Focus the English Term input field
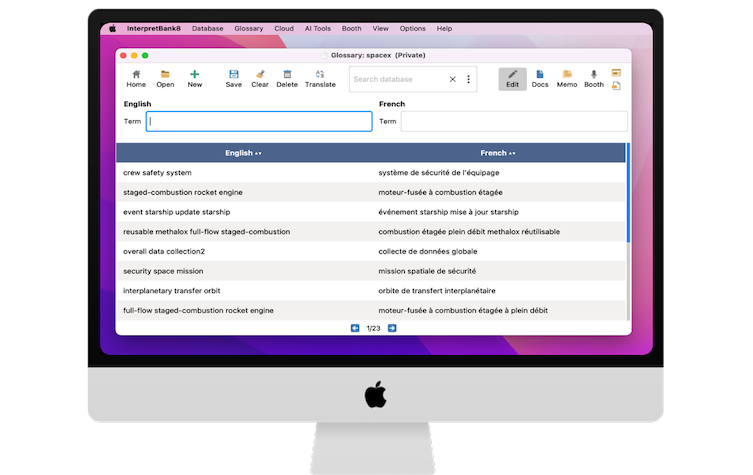The image size is (753, 475). click(x=259, y=122)
